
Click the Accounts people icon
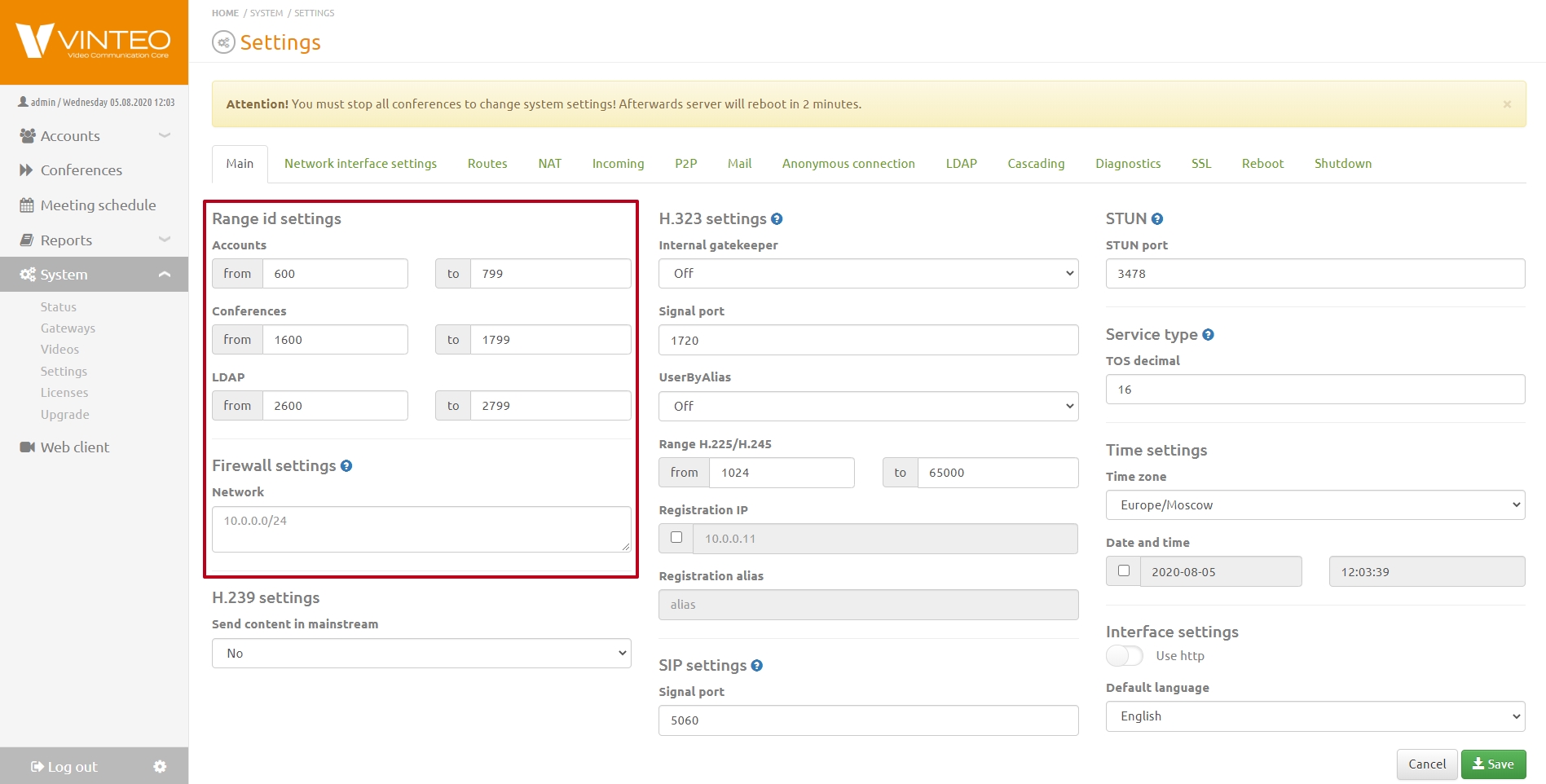[x=28, y=136]
